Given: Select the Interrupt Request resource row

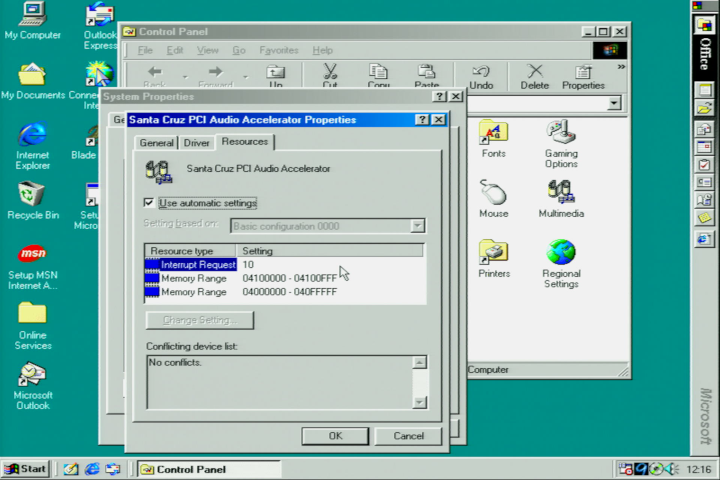Looking at the screenshot, I should 284,265.
